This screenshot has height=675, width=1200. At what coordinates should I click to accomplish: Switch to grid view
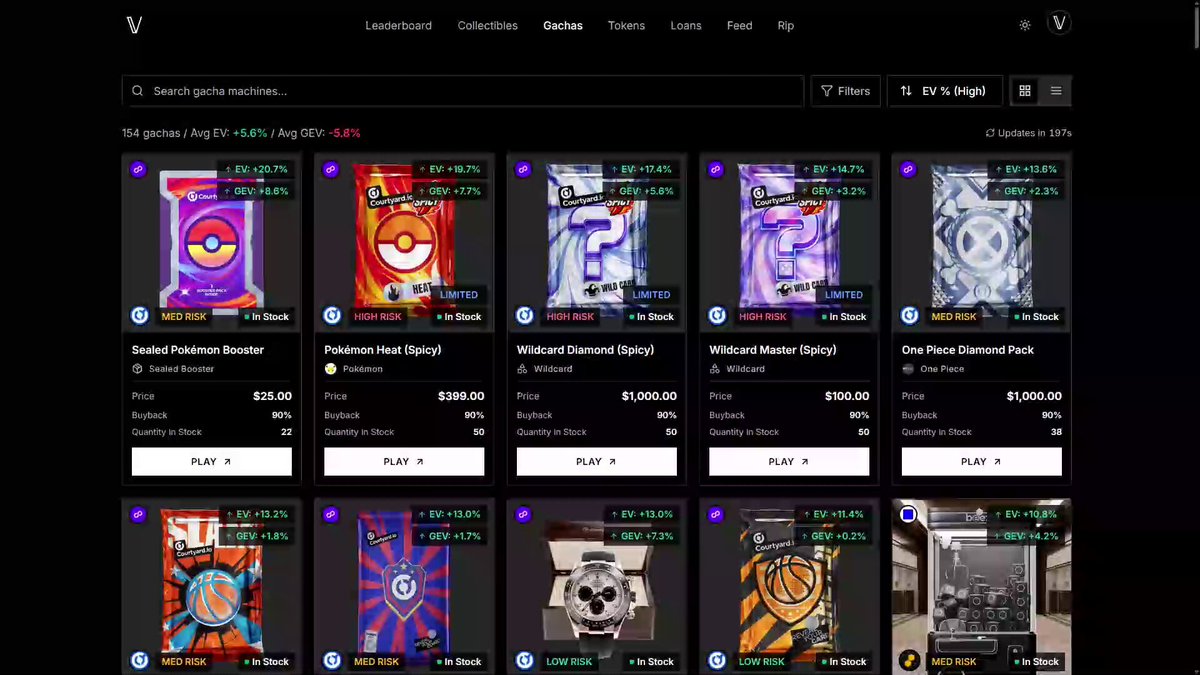tap(1025, 91)
